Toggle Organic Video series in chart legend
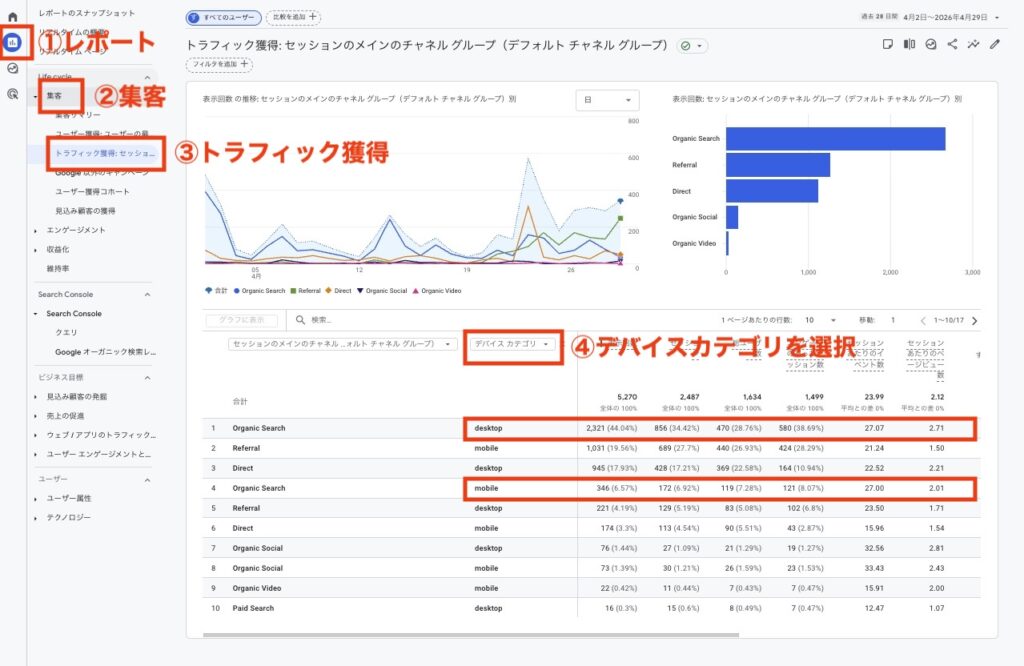 coord(437,291)
